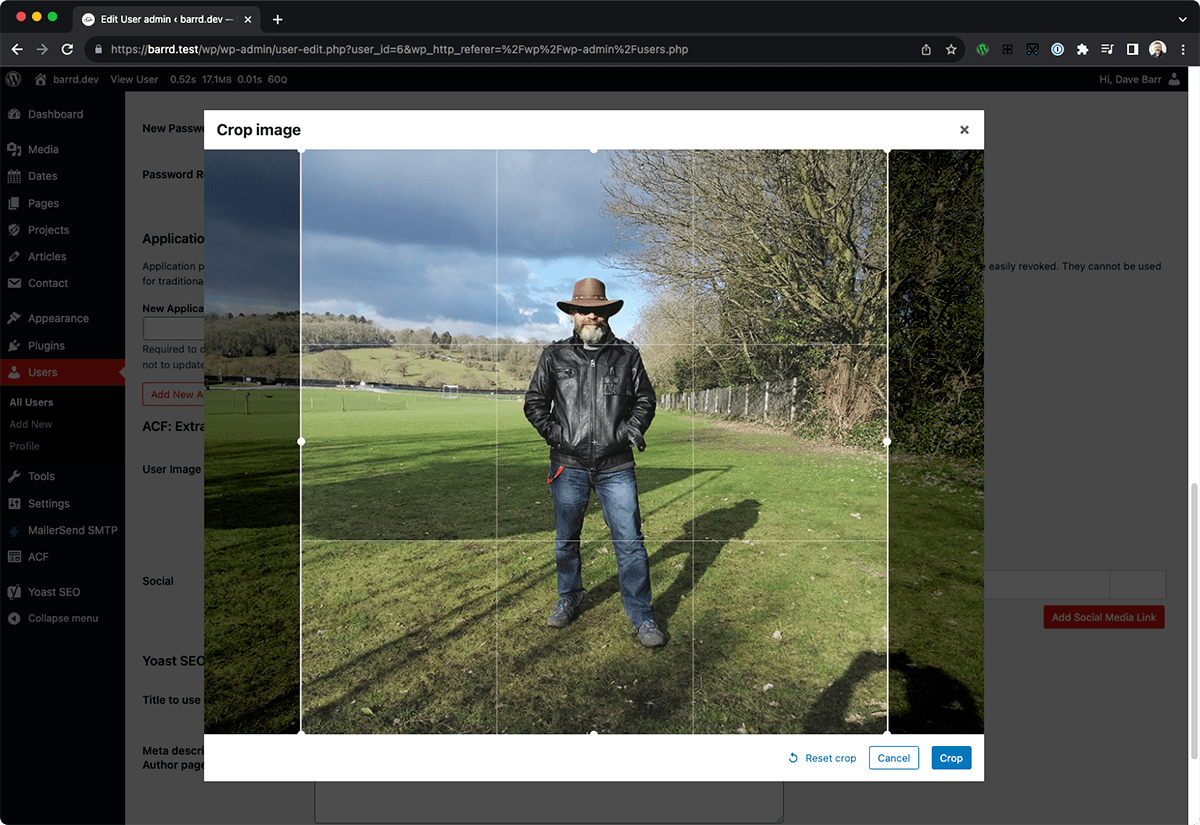This screenshot has width=1200, height=825.
Task: Open the Tools section in the sidebar
Action: pyautogui.click(x=40, y=476)
